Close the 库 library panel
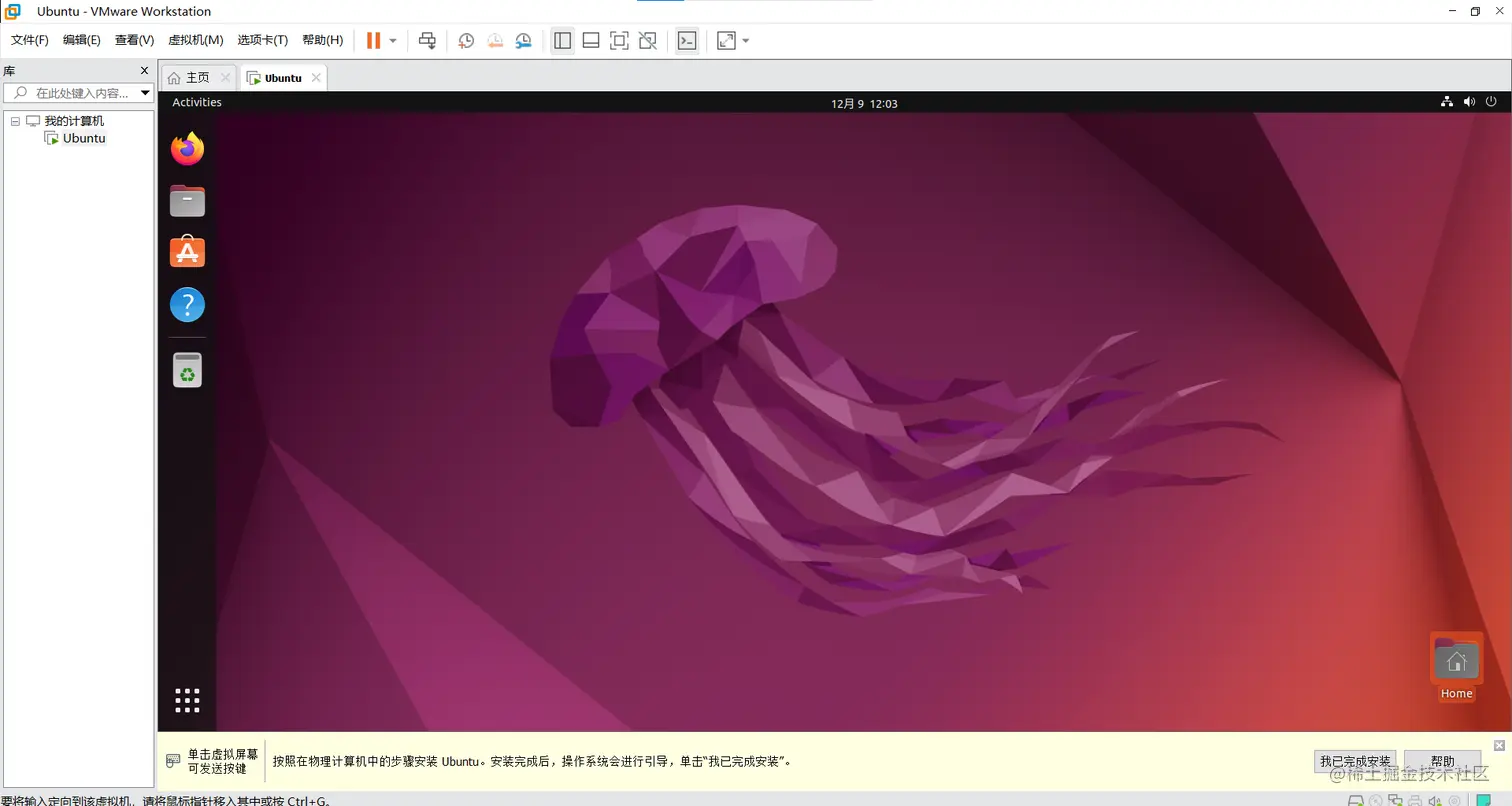Viewport: 1512px width, 806px height. (x=144, y=71)
